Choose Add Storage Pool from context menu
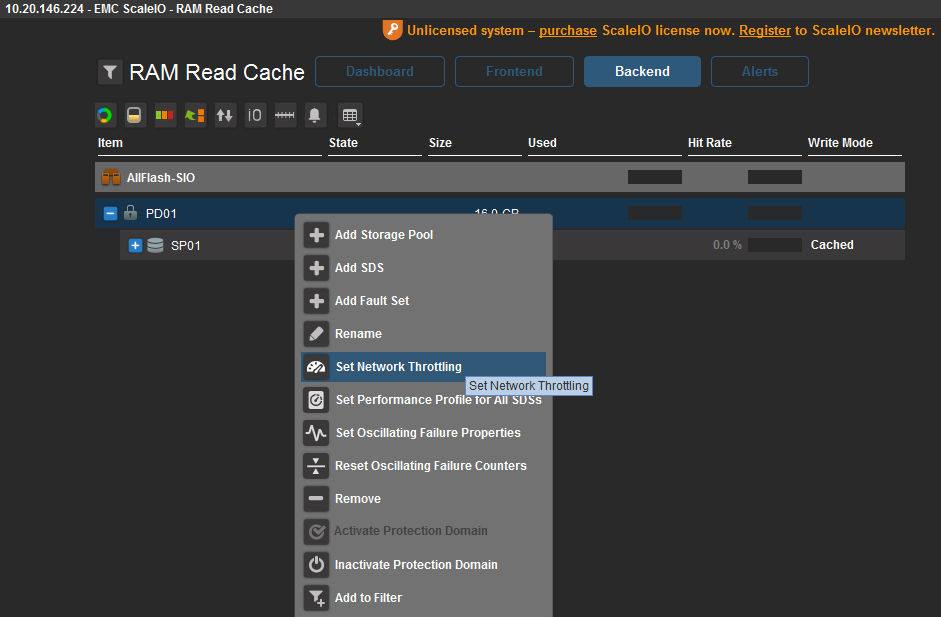The image size is (941, 617). 424,235
